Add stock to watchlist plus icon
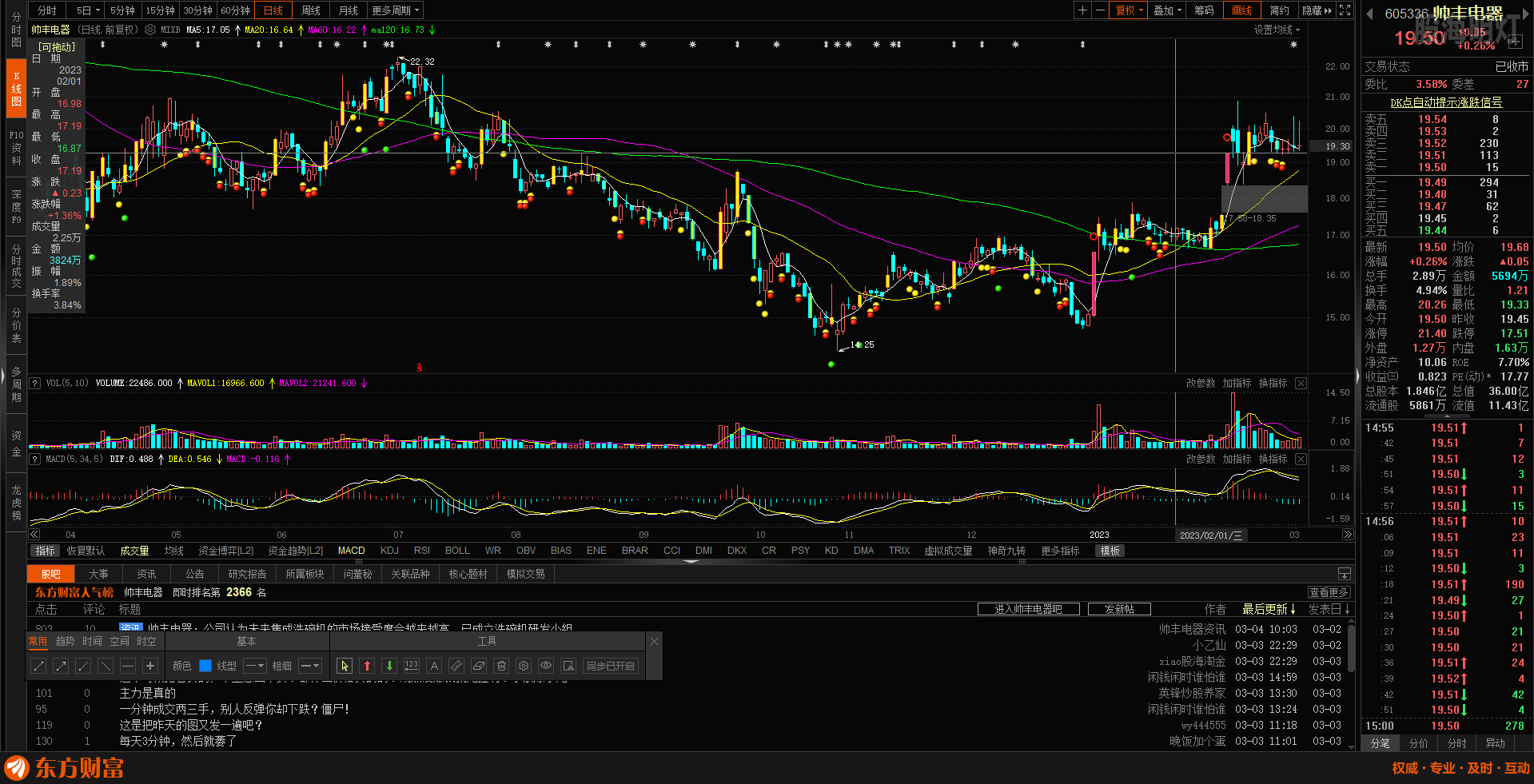This screenshot has width=1534, height=784. 1516,41
